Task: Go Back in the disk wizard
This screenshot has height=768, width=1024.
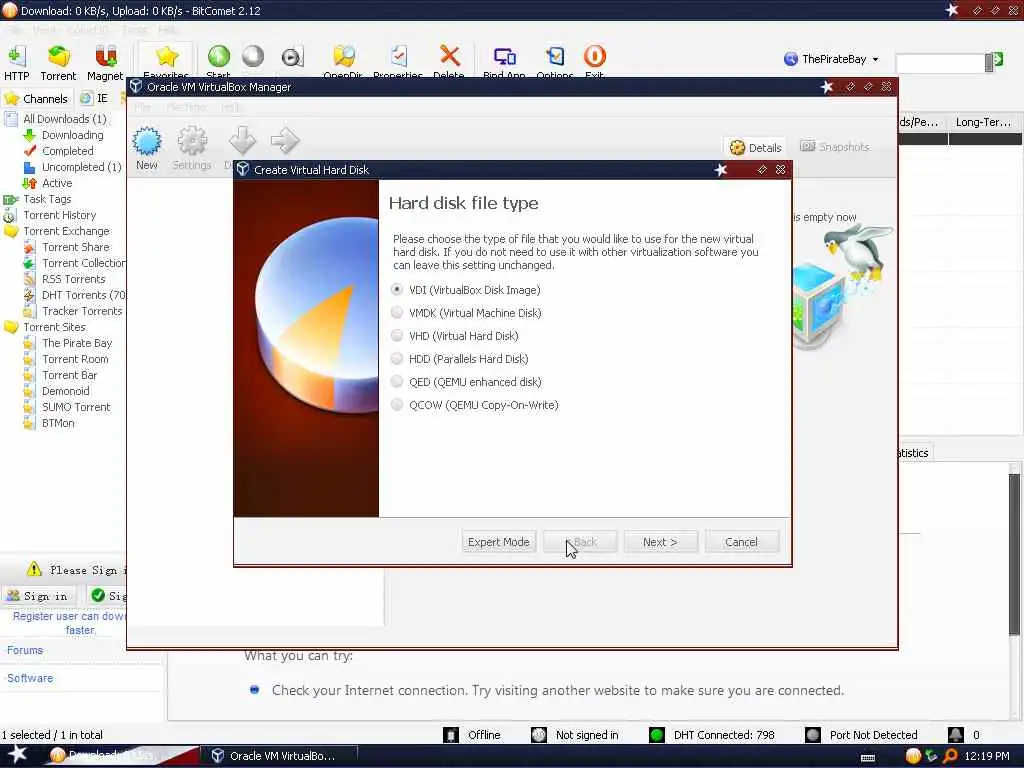Action: 580,542
